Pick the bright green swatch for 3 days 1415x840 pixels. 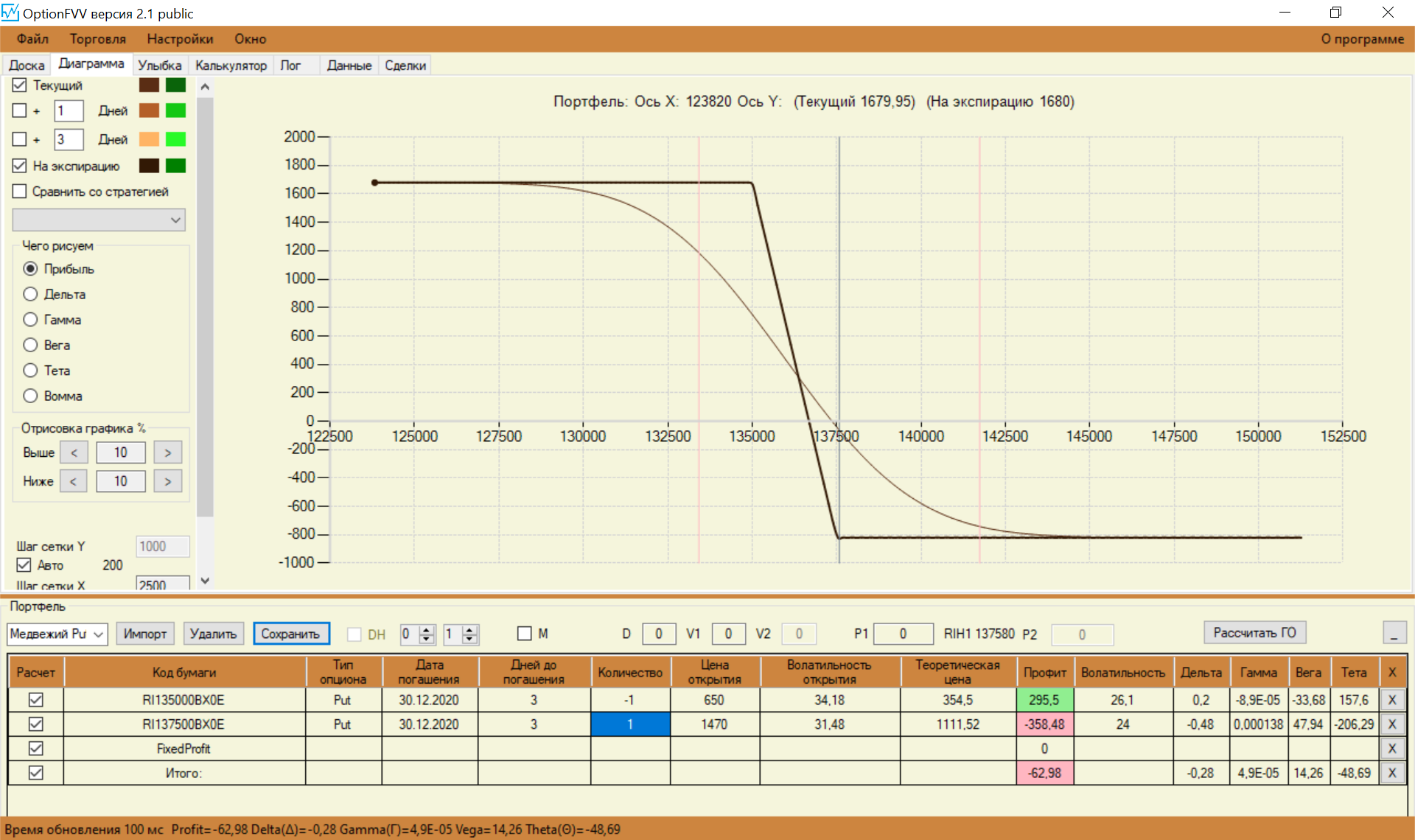click(x=175, y=139)
